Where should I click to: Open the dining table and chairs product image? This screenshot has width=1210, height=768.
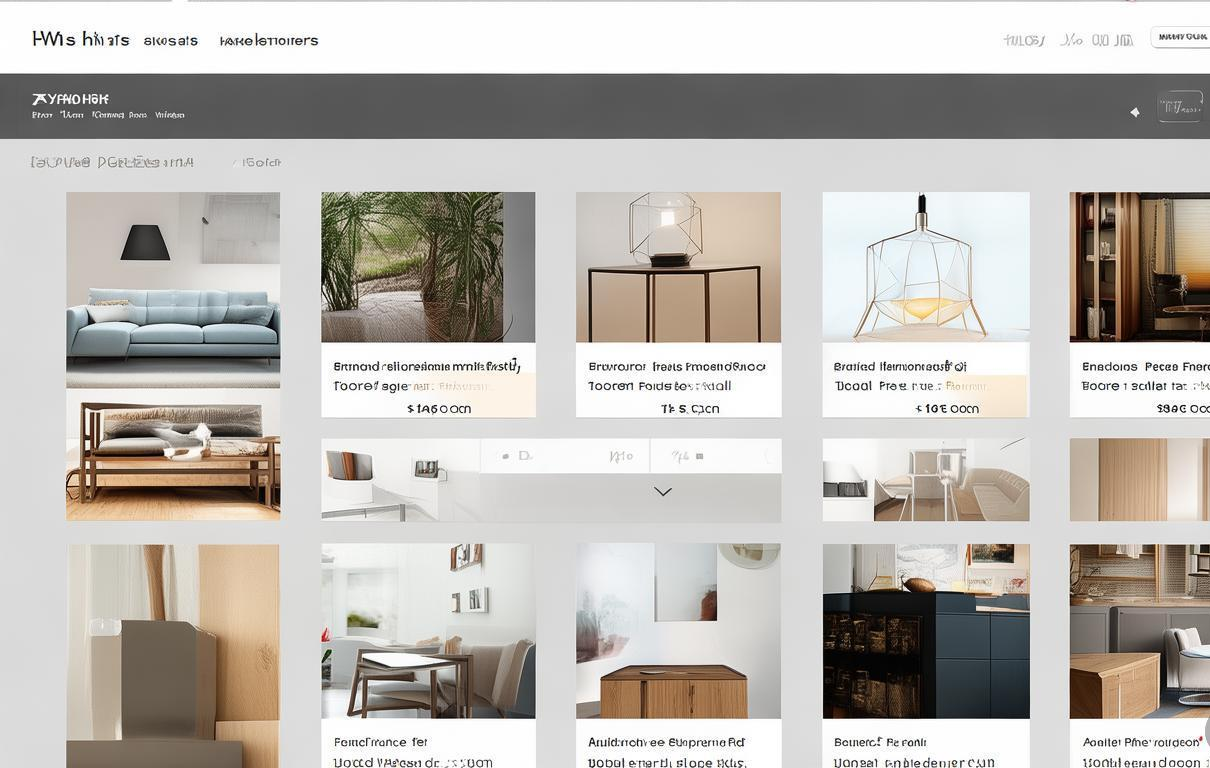pos(428,631)
